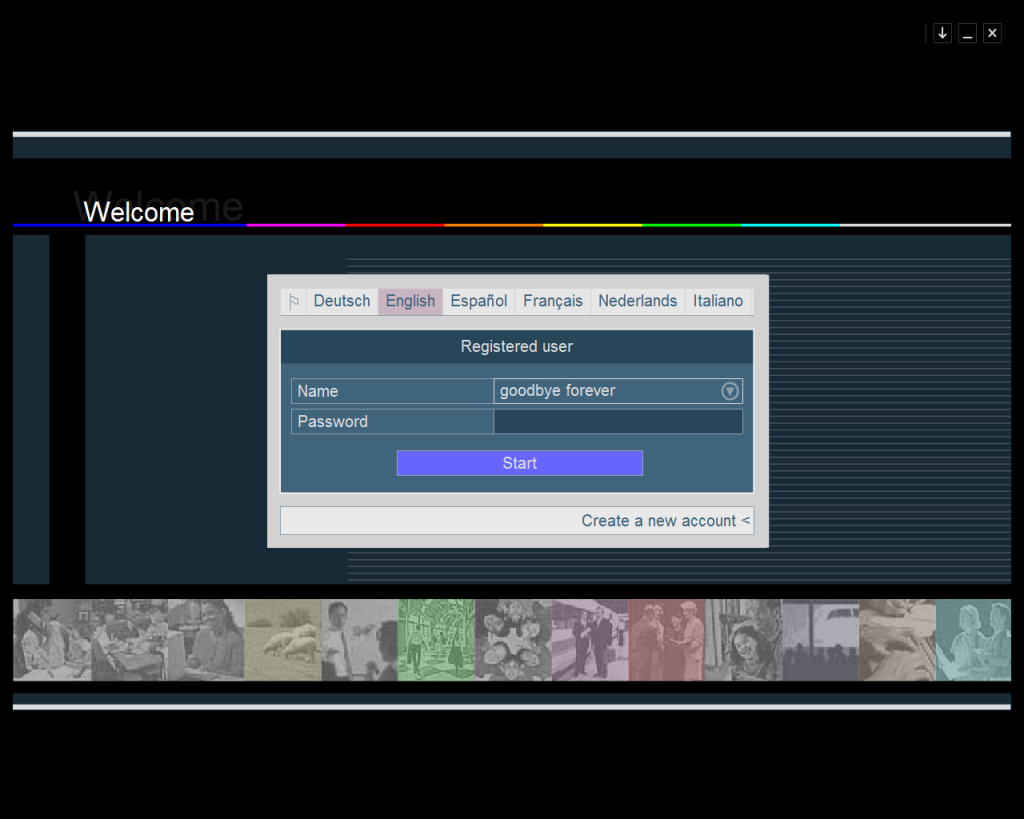Expand the Name dropdown arrow
This screenshot has height=819, width=1024.
pyautogui.click(x=730, y=391)
